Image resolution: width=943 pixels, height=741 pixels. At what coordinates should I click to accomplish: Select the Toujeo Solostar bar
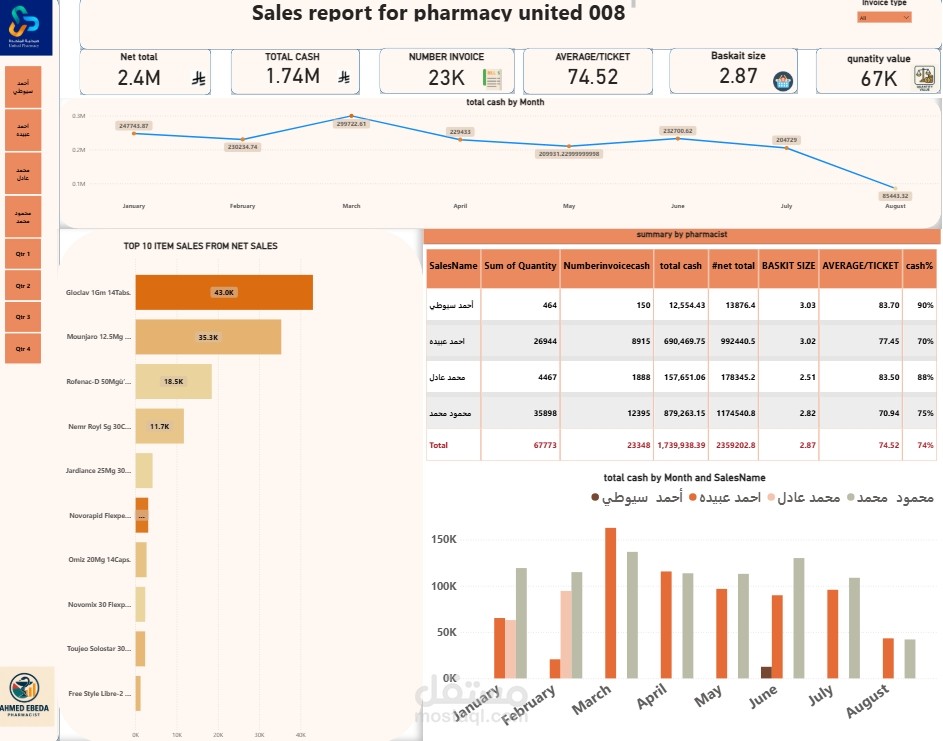(x=140, y=648)
